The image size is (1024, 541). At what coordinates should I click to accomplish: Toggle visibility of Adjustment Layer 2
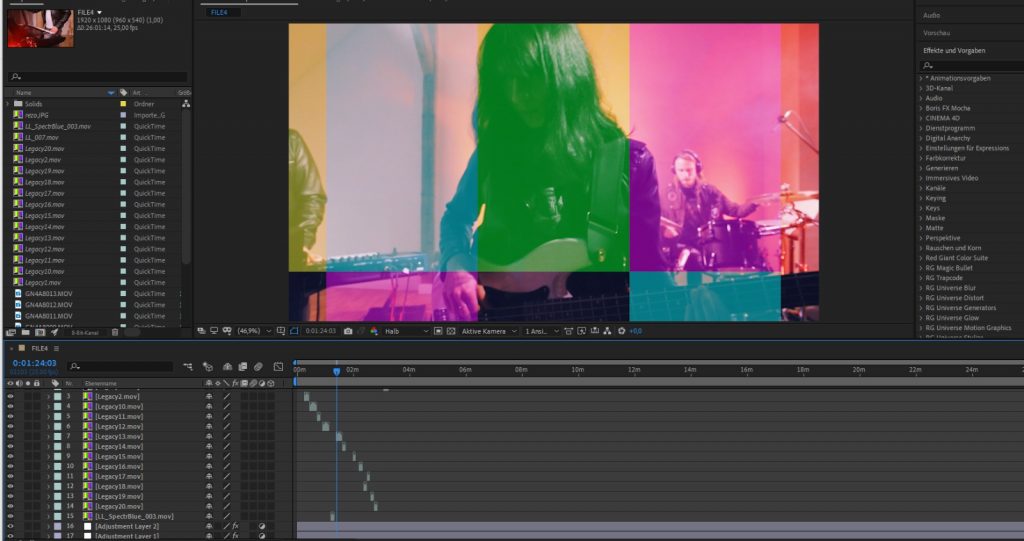(10, 526)
